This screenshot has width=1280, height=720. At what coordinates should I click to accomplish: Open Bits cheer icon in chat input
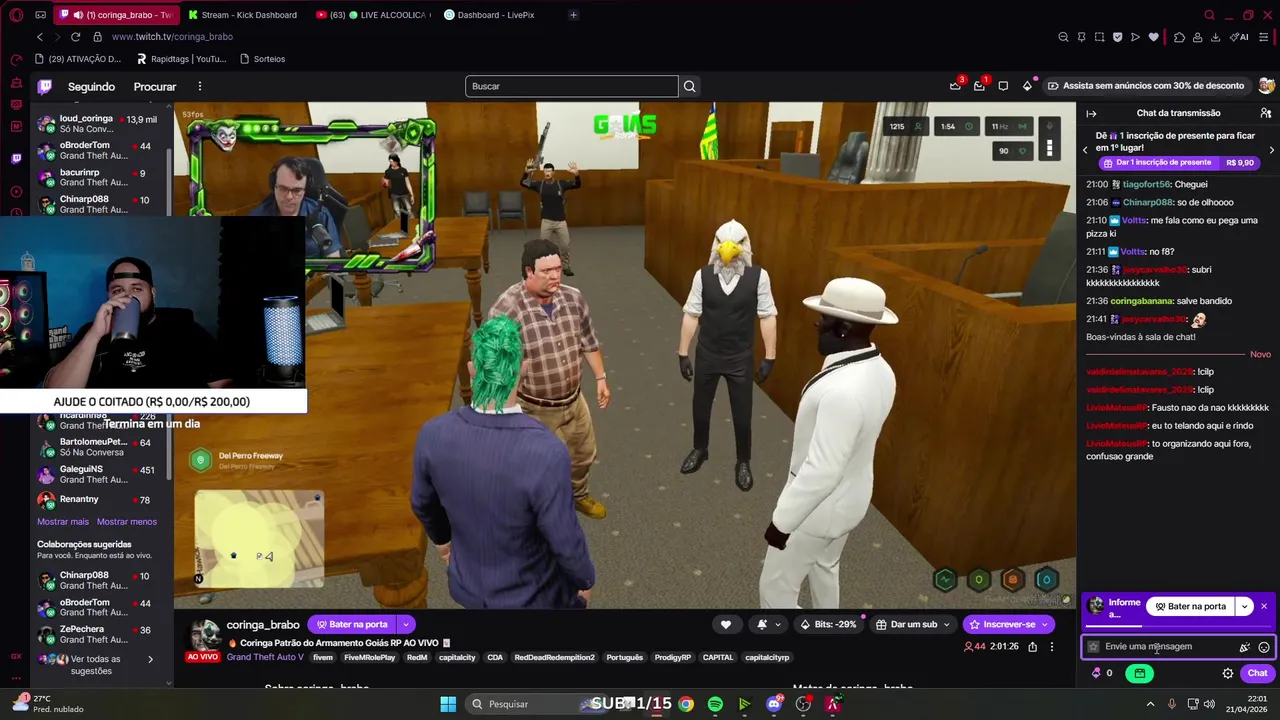tap(1245, 647)
